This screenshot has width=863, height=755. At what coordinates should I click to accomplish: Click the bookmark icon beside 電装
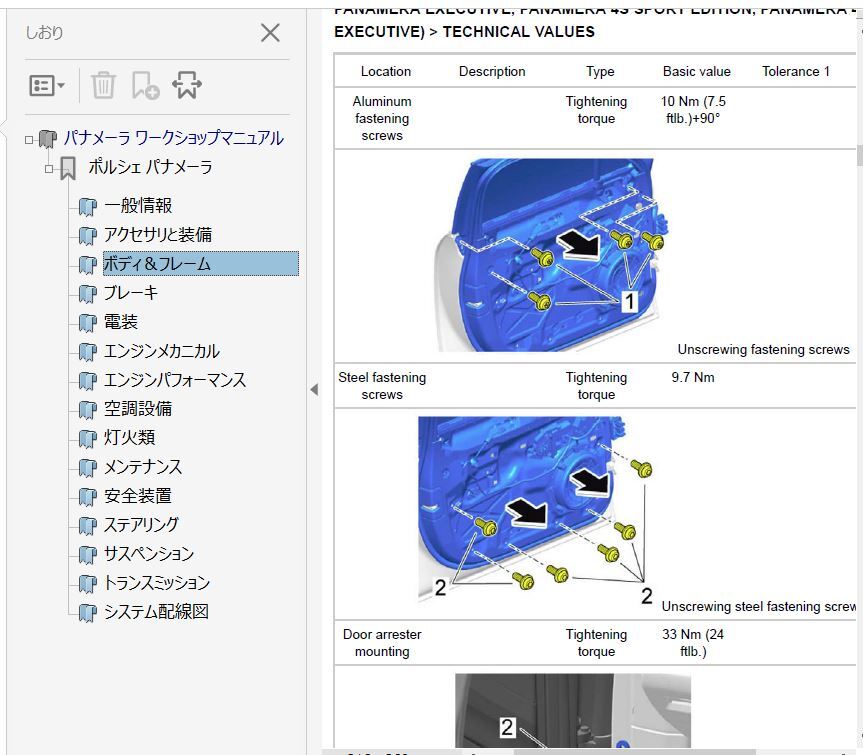point(88,323)
